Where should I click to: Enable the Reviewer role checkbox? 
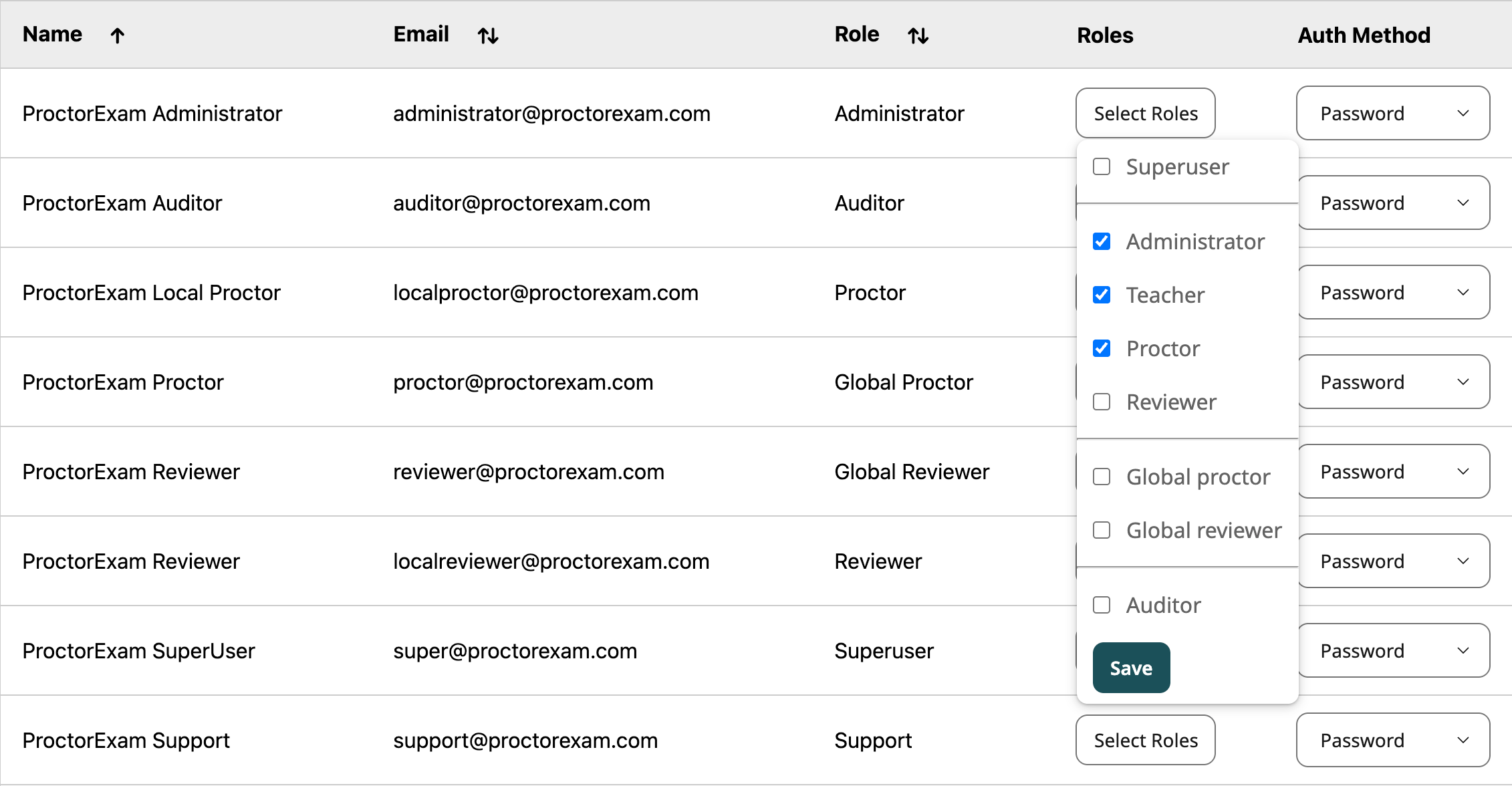(x=1102, y=402)
